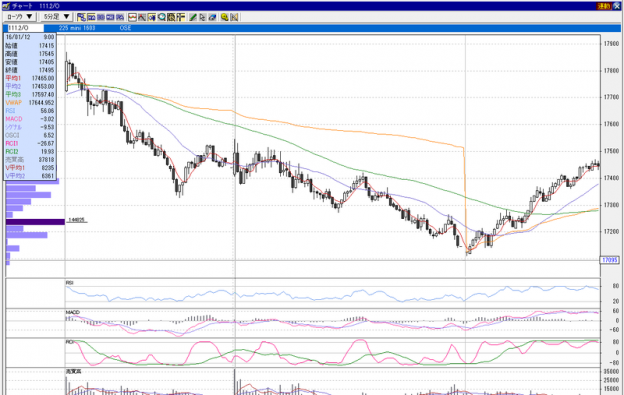Click the symbol code input field 1112/O

(25, 28)
